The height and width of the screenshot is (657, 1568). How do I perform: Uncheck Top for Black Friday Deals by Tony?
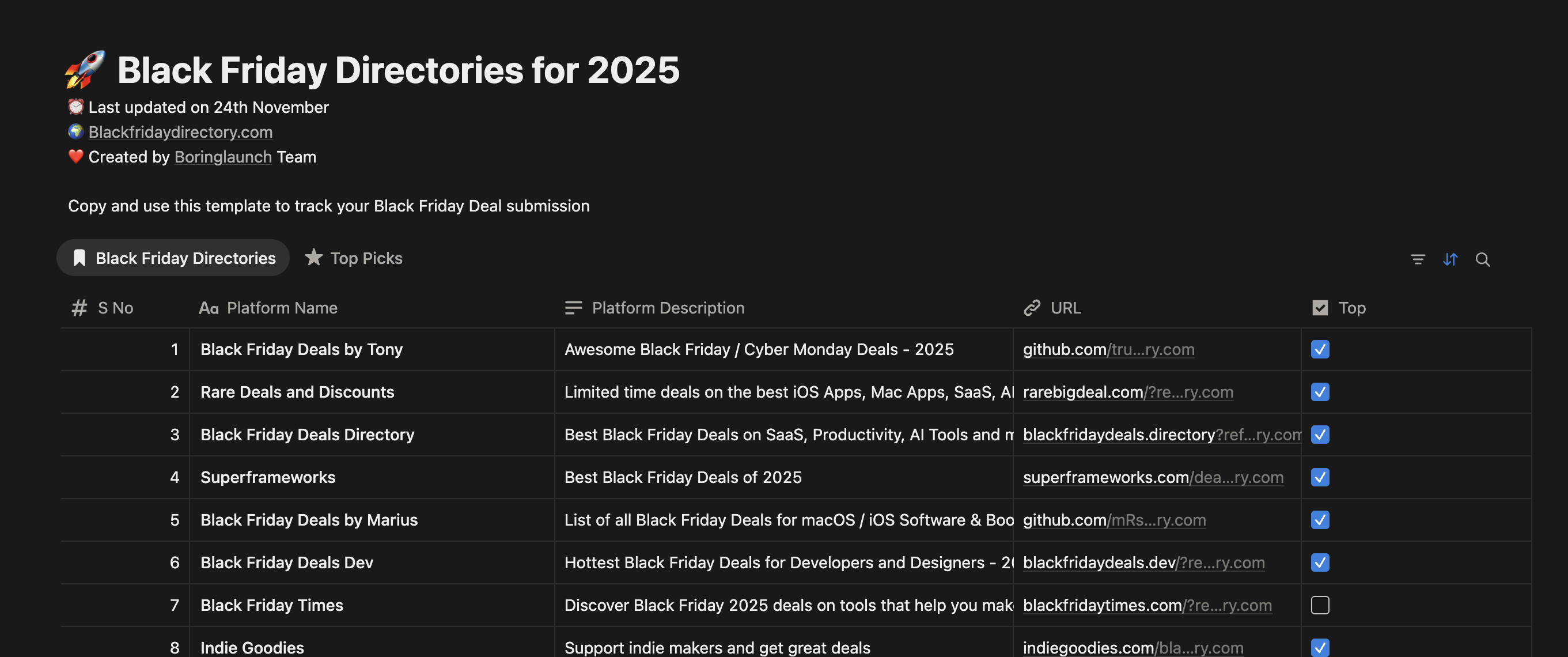1320,349
